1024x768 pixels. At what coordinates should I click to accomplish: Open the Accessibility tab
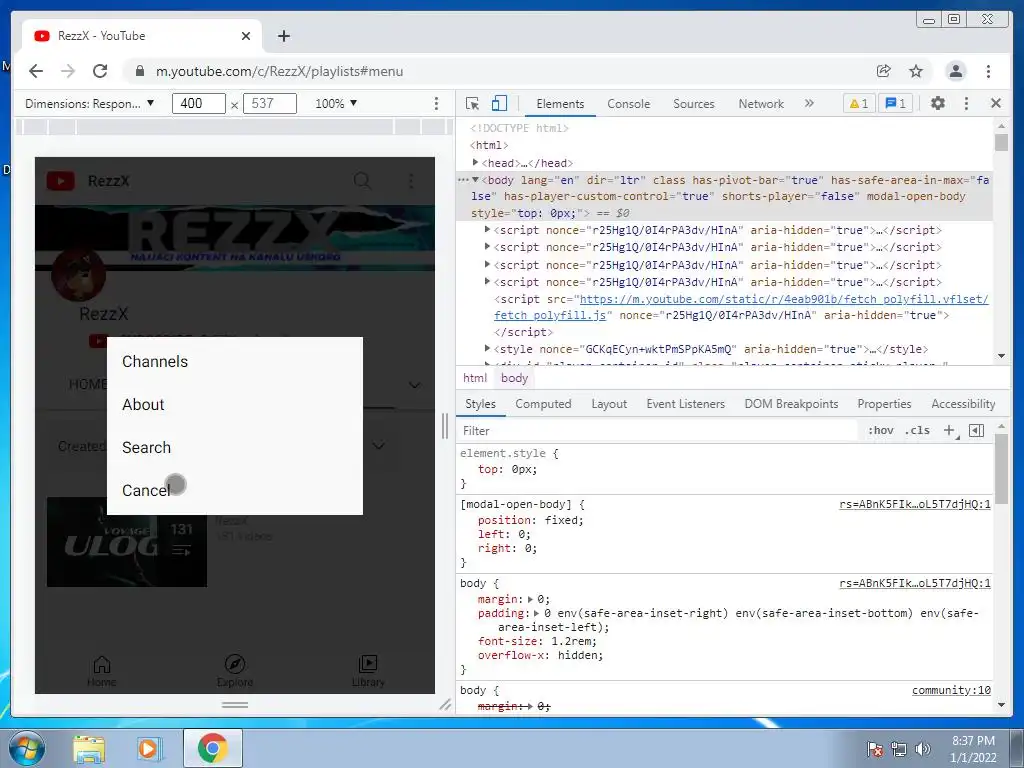963,404
